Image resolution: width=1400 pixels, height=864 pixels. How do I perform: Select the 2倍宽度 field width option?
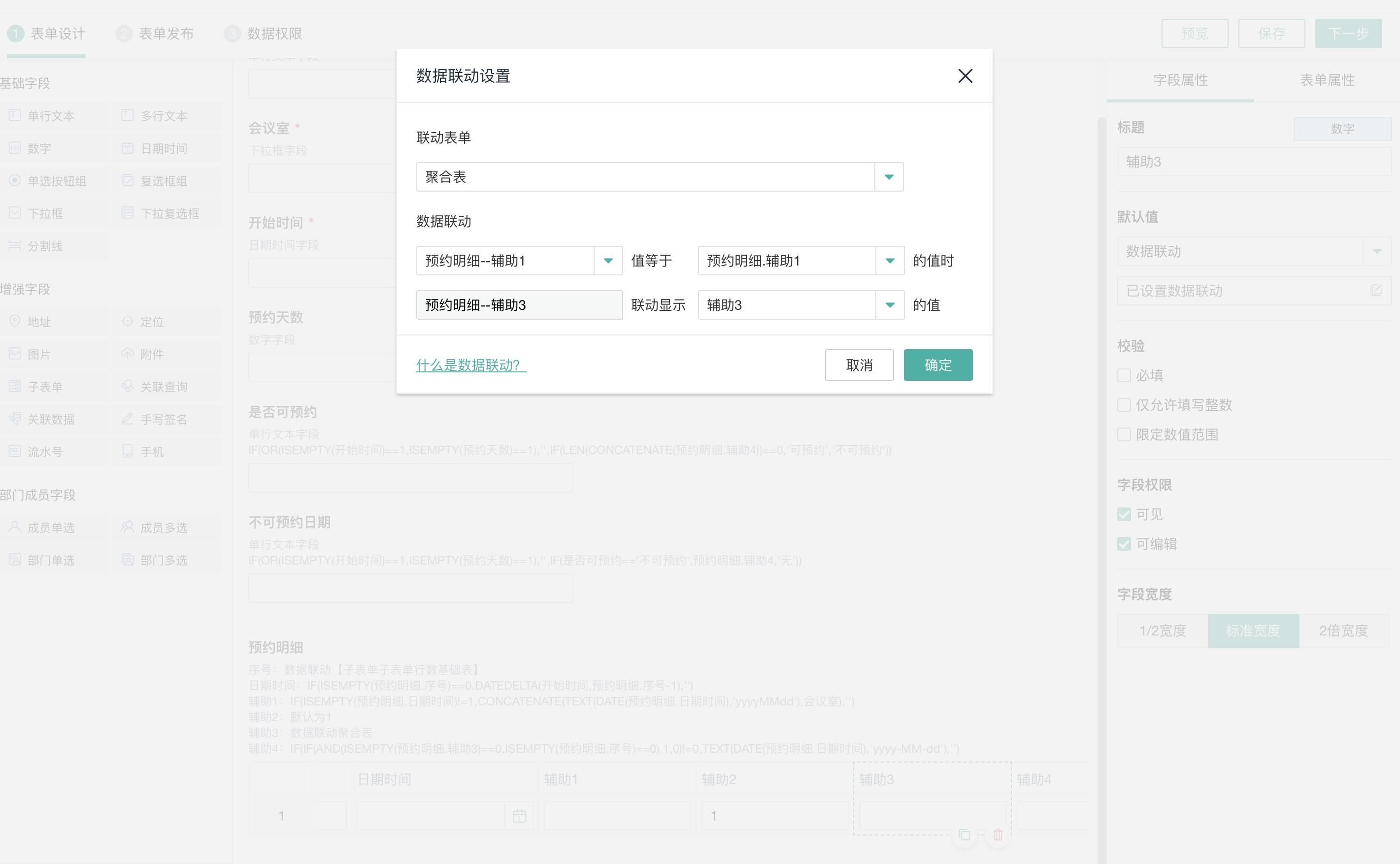(1343, 631)
